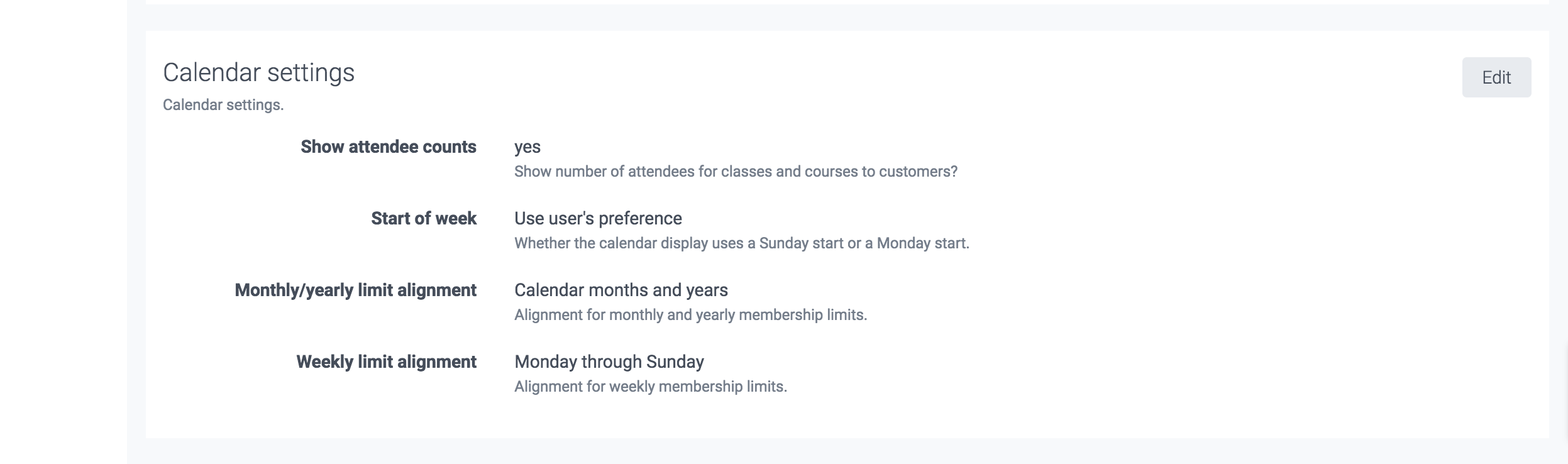Select the Weekly limit alignment label
Viewport: 1568px width, 464px height.
click(x=386, y=362)
